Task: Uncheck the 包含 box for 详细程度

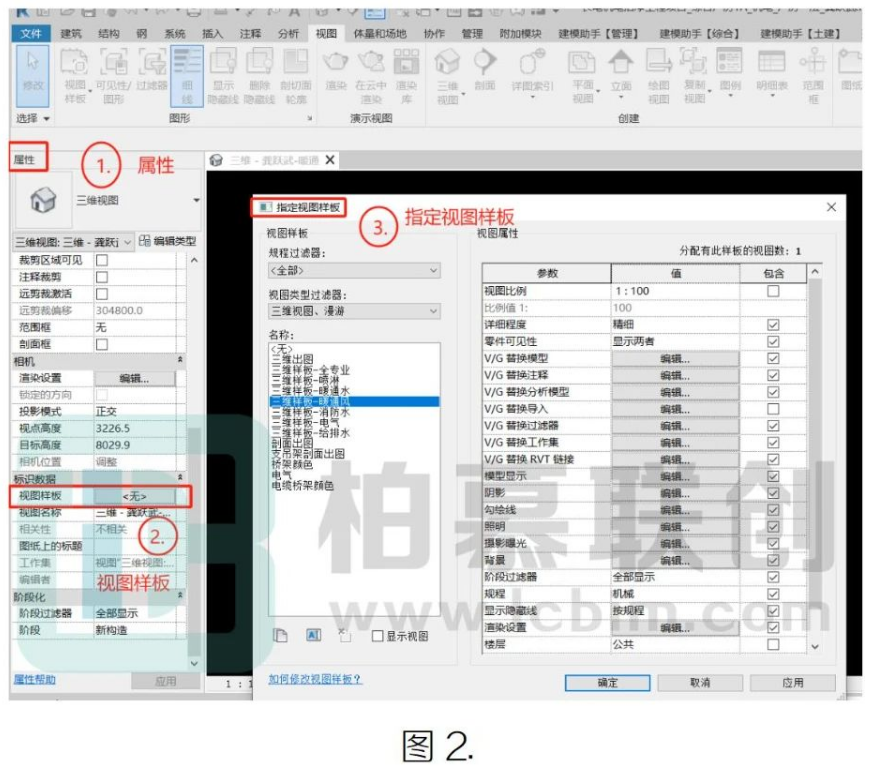Action: pyautogui.click(x=773, y=325)
